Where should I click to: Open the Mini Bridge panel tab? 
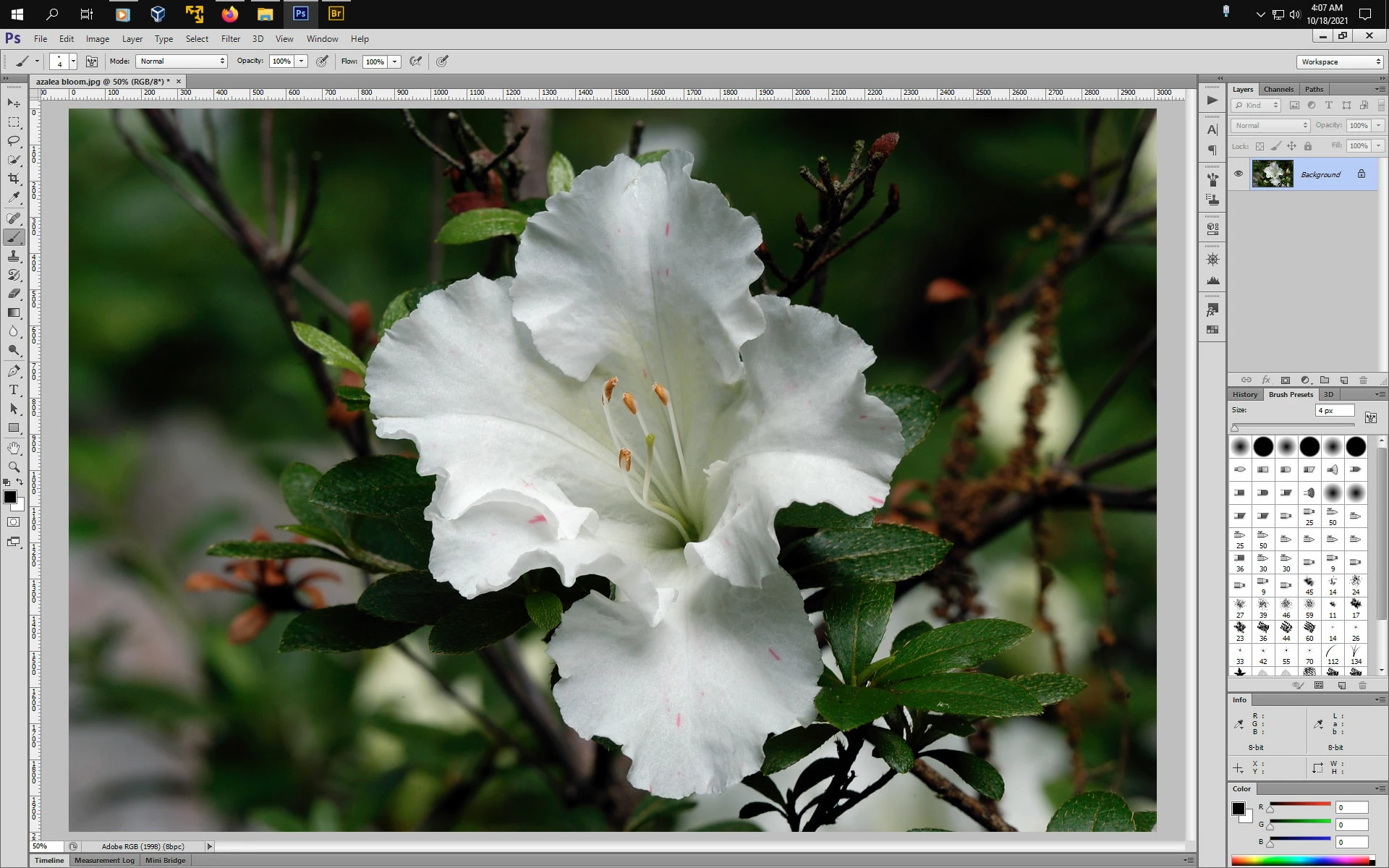165,860
